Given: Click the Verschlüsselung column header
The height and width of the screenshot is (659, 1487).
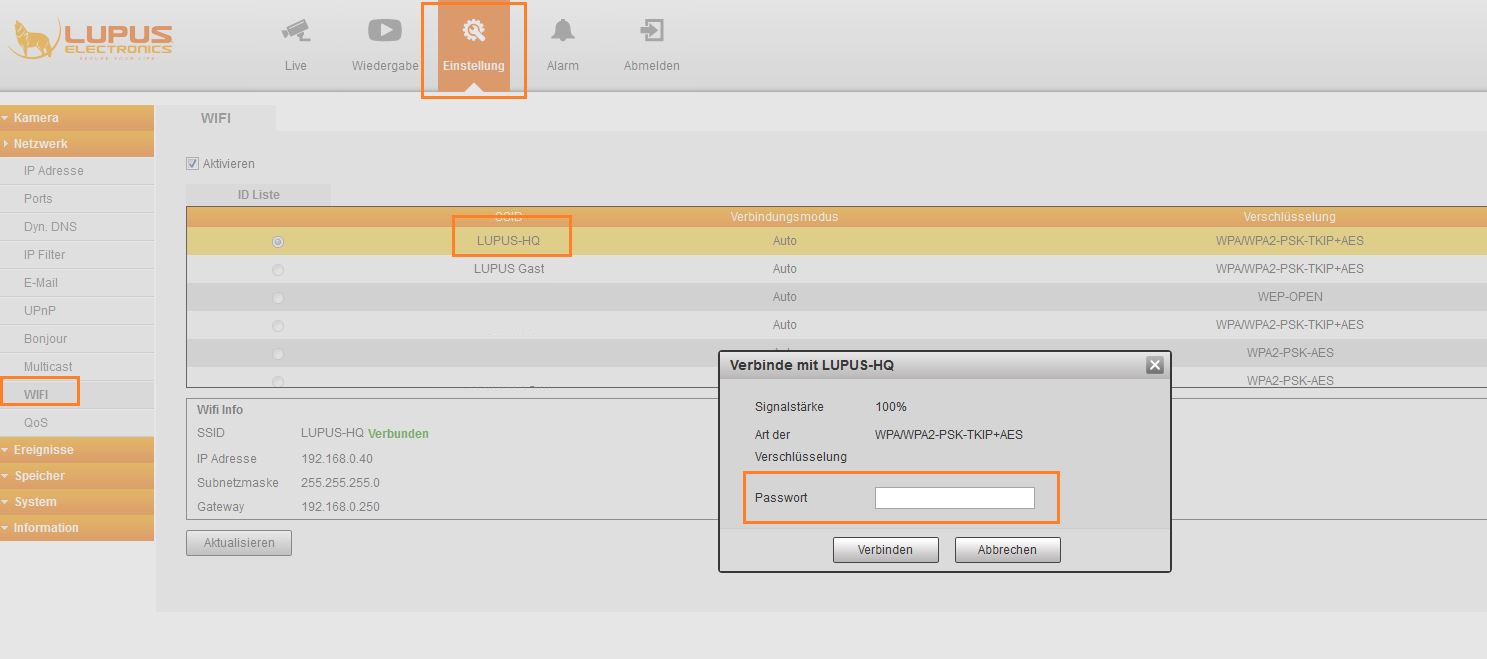Looking at the screenshot, I should pos(1289,217).
